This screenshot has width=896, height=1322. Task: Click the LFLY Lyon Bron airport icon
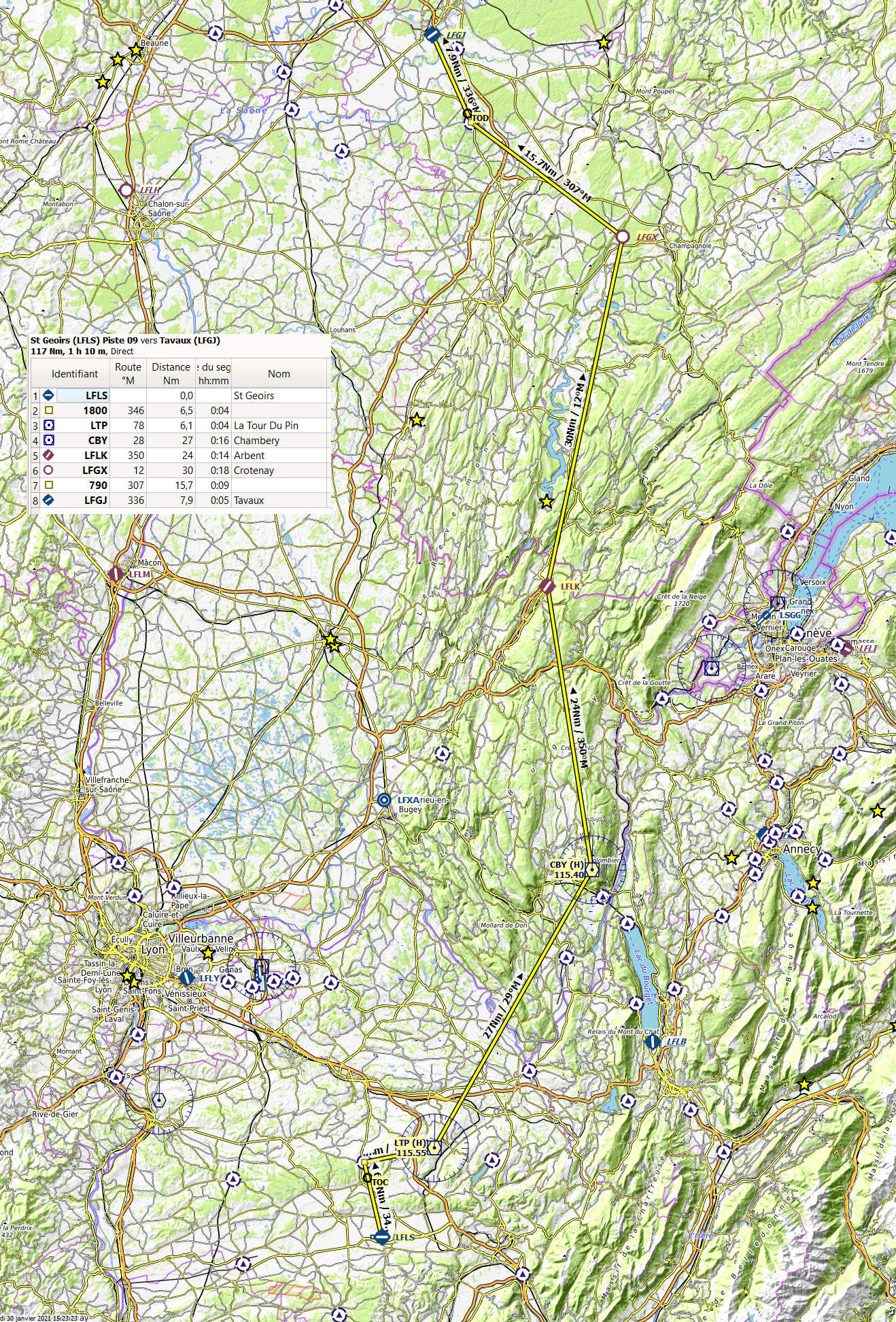pos(187,978)
